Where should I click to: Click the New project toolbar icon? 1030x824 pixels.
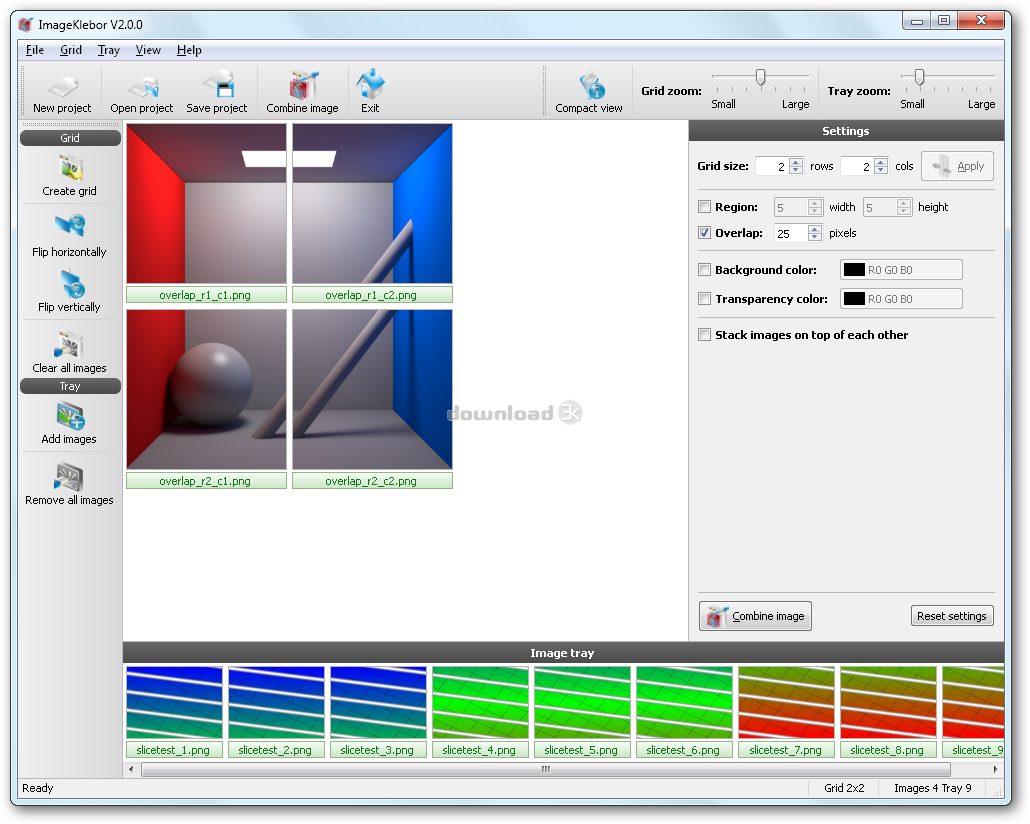pyautogui.click(x=61, y=92)
